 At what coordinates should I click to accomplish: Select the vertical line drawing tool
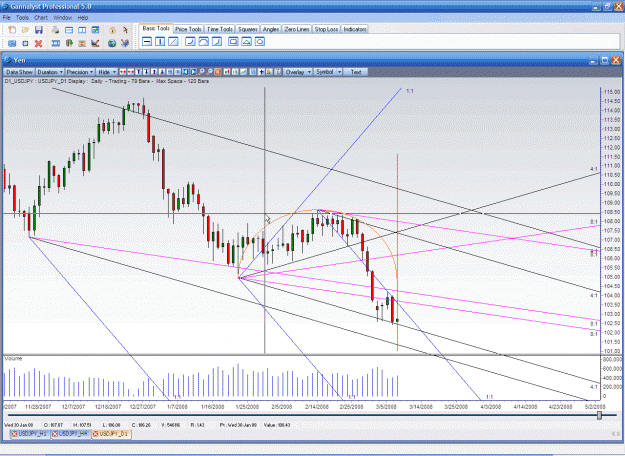160,41
